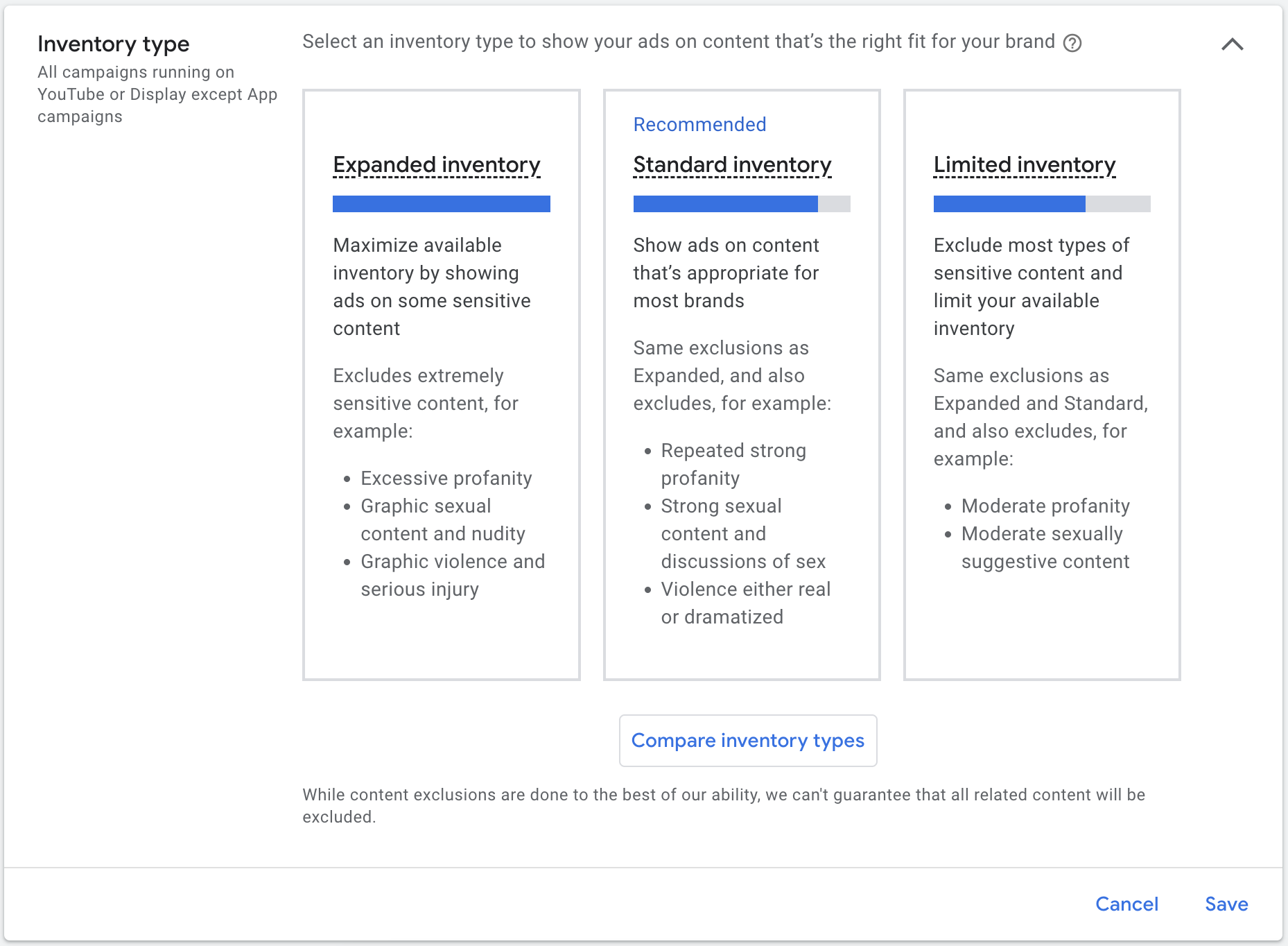Click the Expanded inventory progress bar
Image resolution: width=1288 pixels, height=946 pixels.
pyautogui.click(x=442, y=203)
